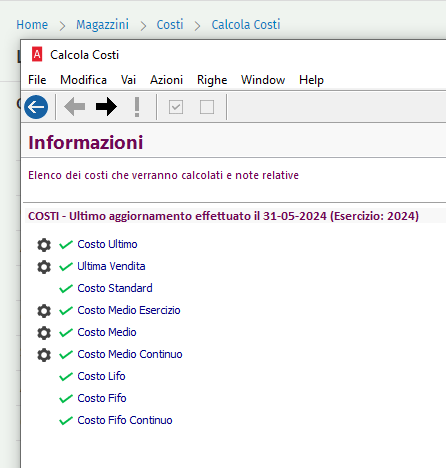Open the Window menu
Screen dimensions: 446x468
tap(263, 80)
